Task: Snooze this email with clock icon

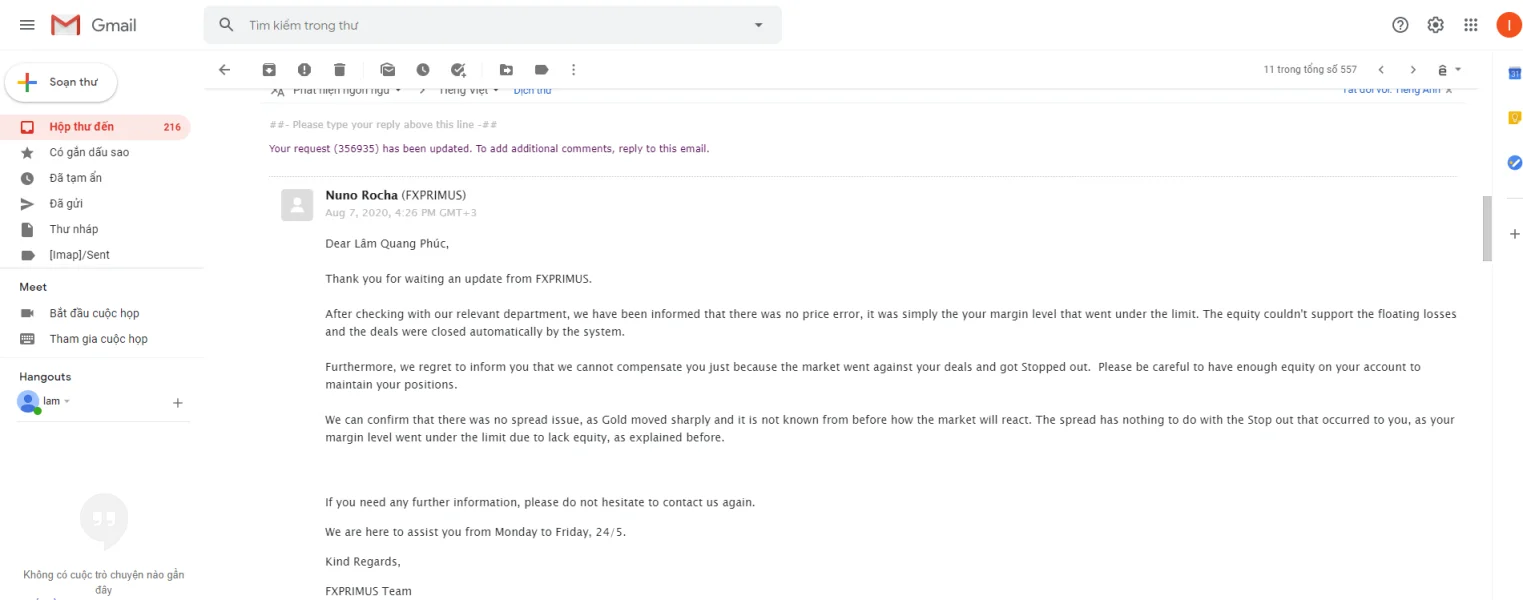Action: pos(423,70)
